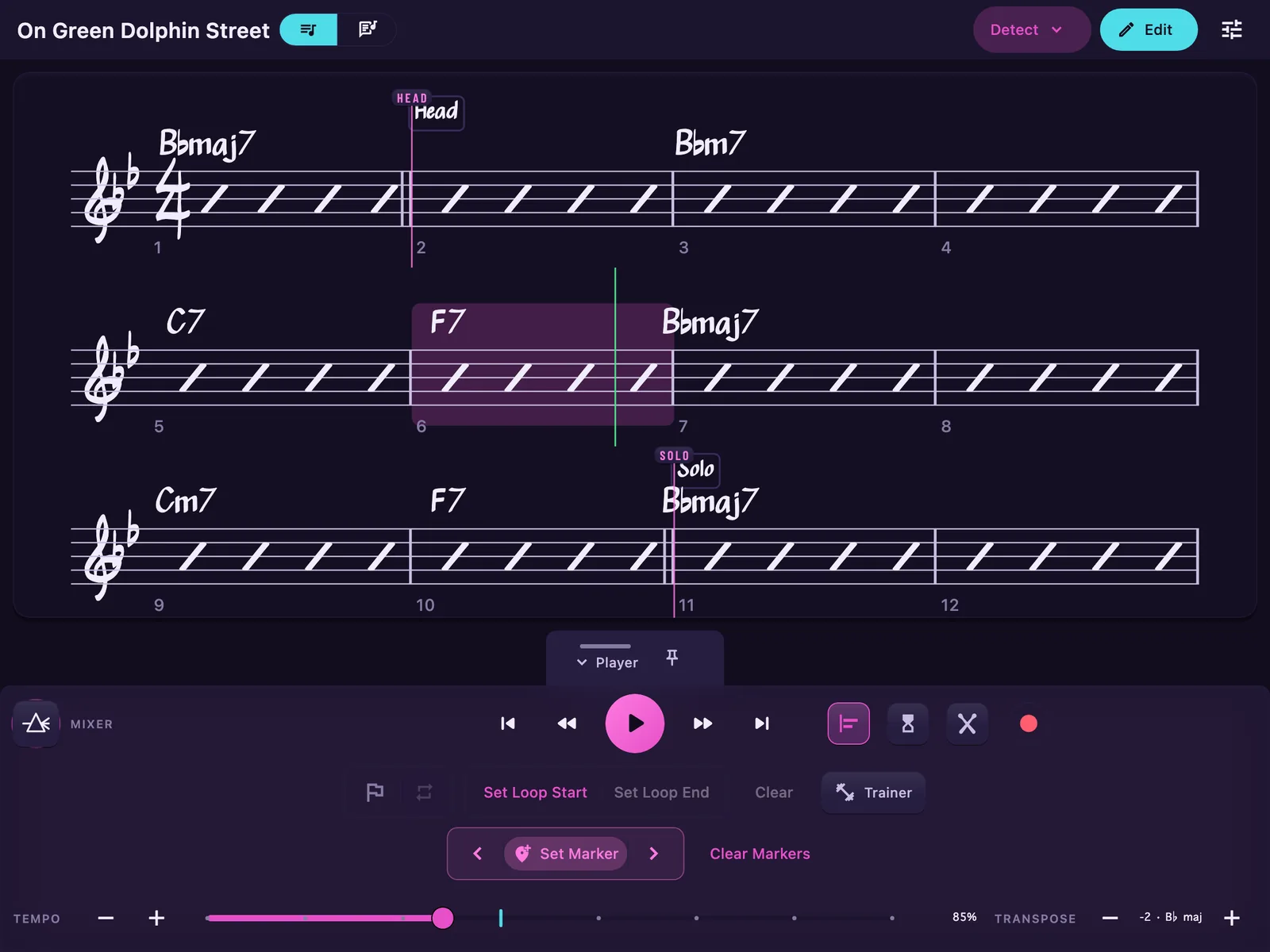Image resolution: width=1270 pixels, height=952 pixels.
Task: Click the Edit button
Action: (x=1148, y=30)
